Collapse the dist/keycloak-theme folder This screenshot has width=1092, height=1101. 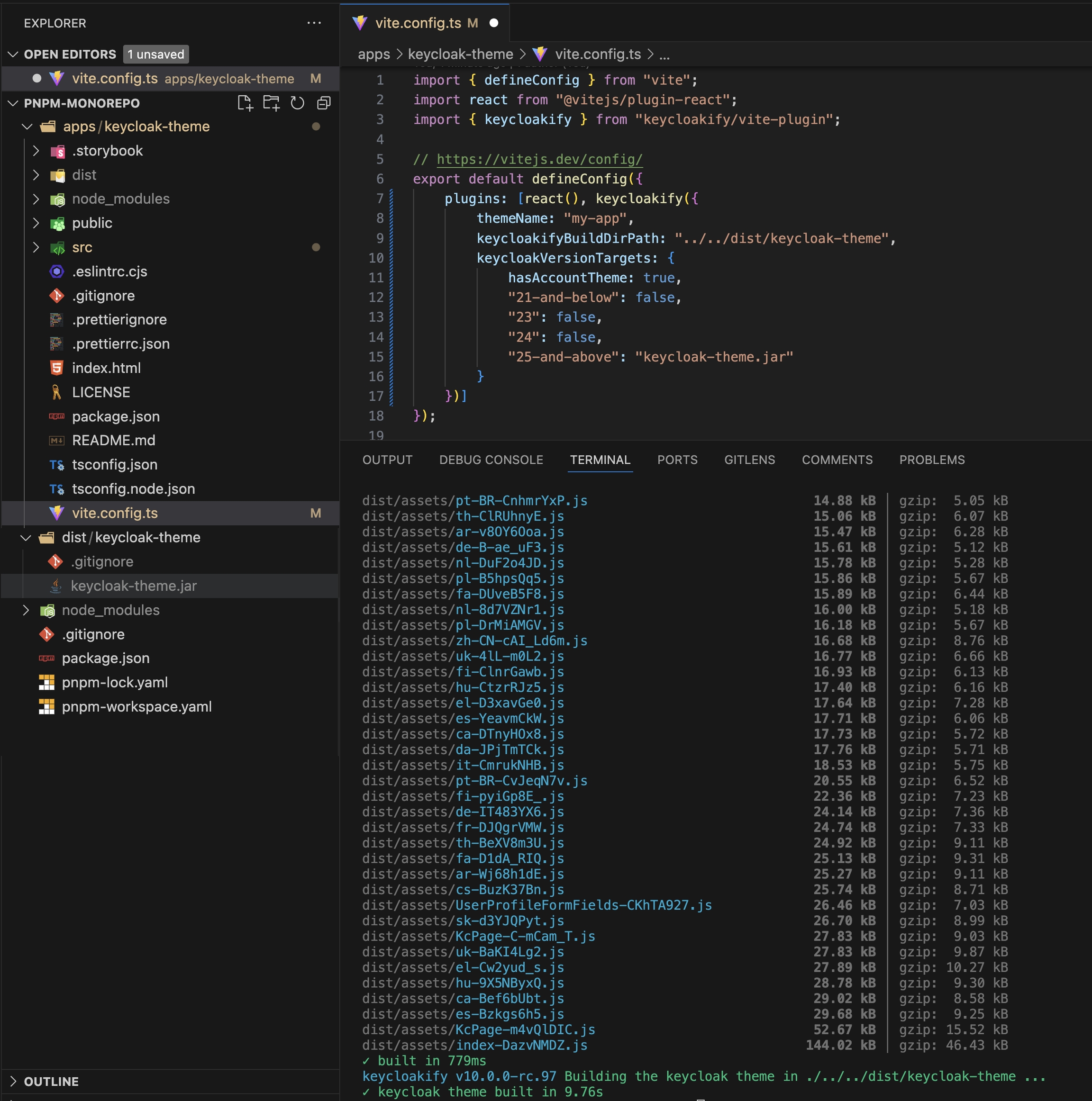pyautogui.click(x=26, y=537)
